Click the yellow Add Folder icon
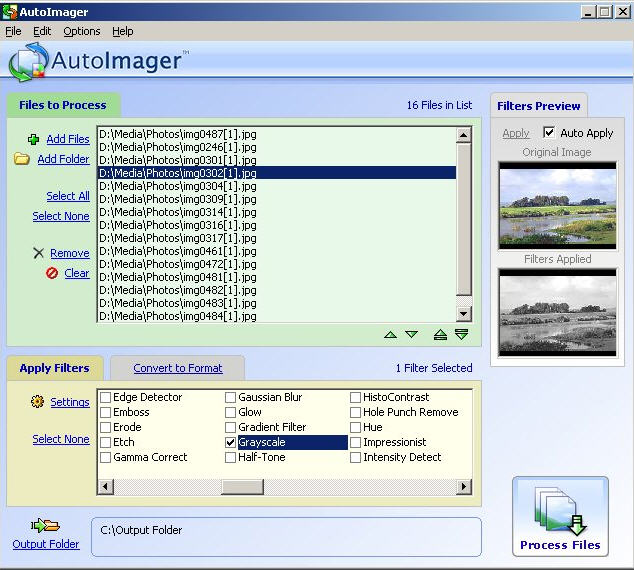The width and height of the screenshot is (634, 570). coord(22,159)
